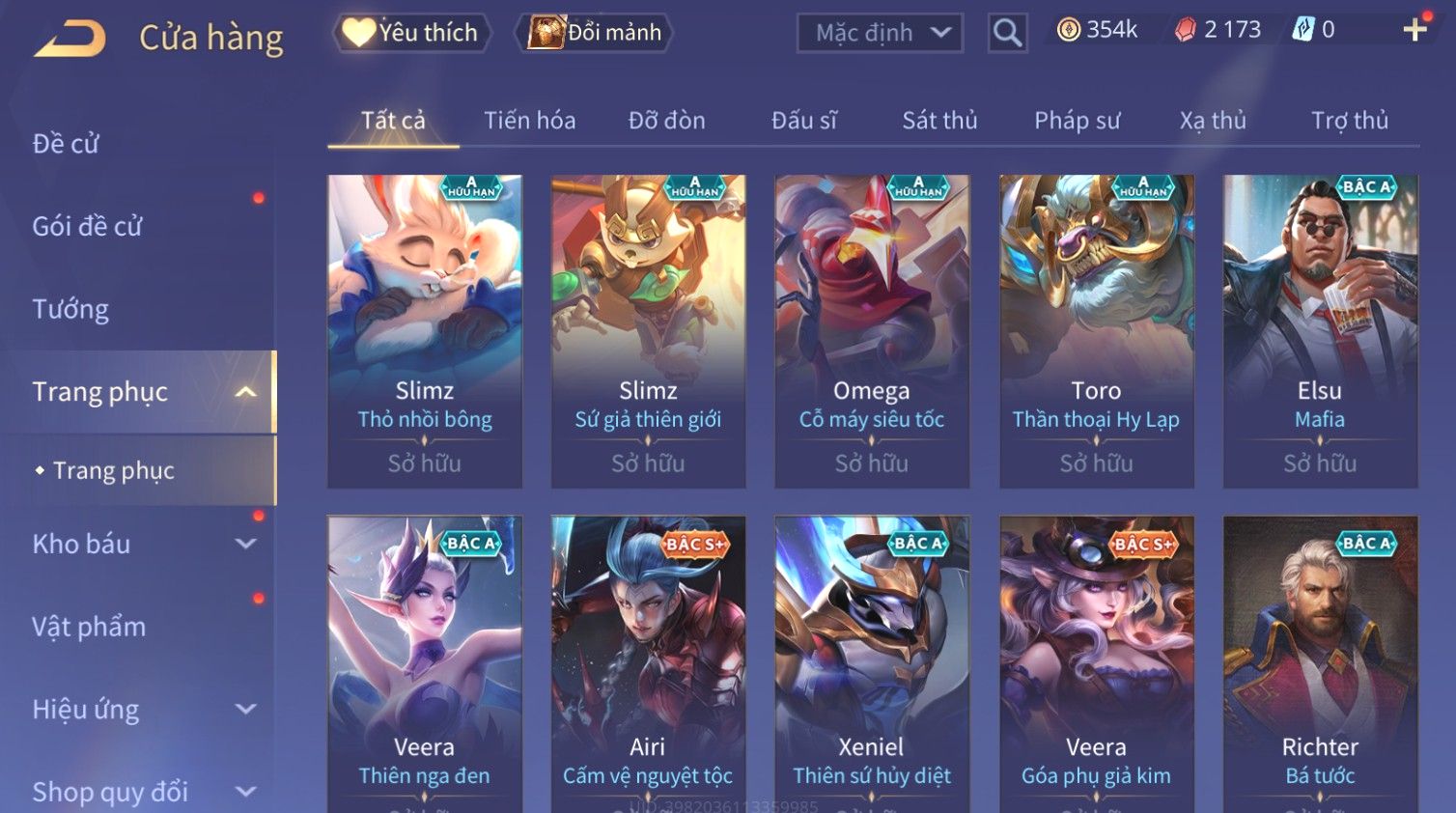This screenshot has height=813, width=1456.
Task: Click the back arrow beside Cửa hàng
Action: click(x=70, y=39)
